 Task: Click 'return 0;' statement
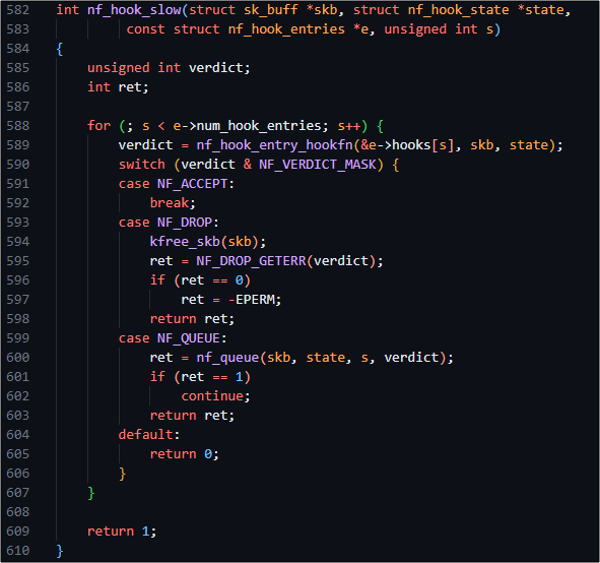184,454
